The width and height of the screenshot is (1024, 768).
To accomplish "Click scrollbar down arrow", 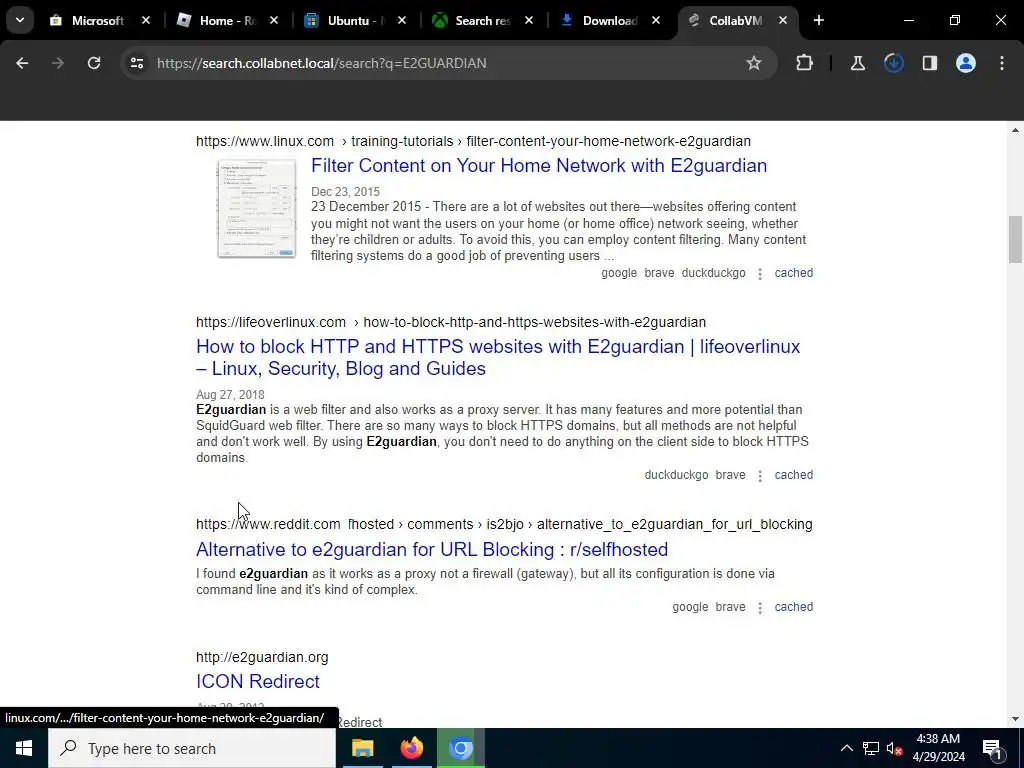I will pyautogui.click(x=1015, y=719).
